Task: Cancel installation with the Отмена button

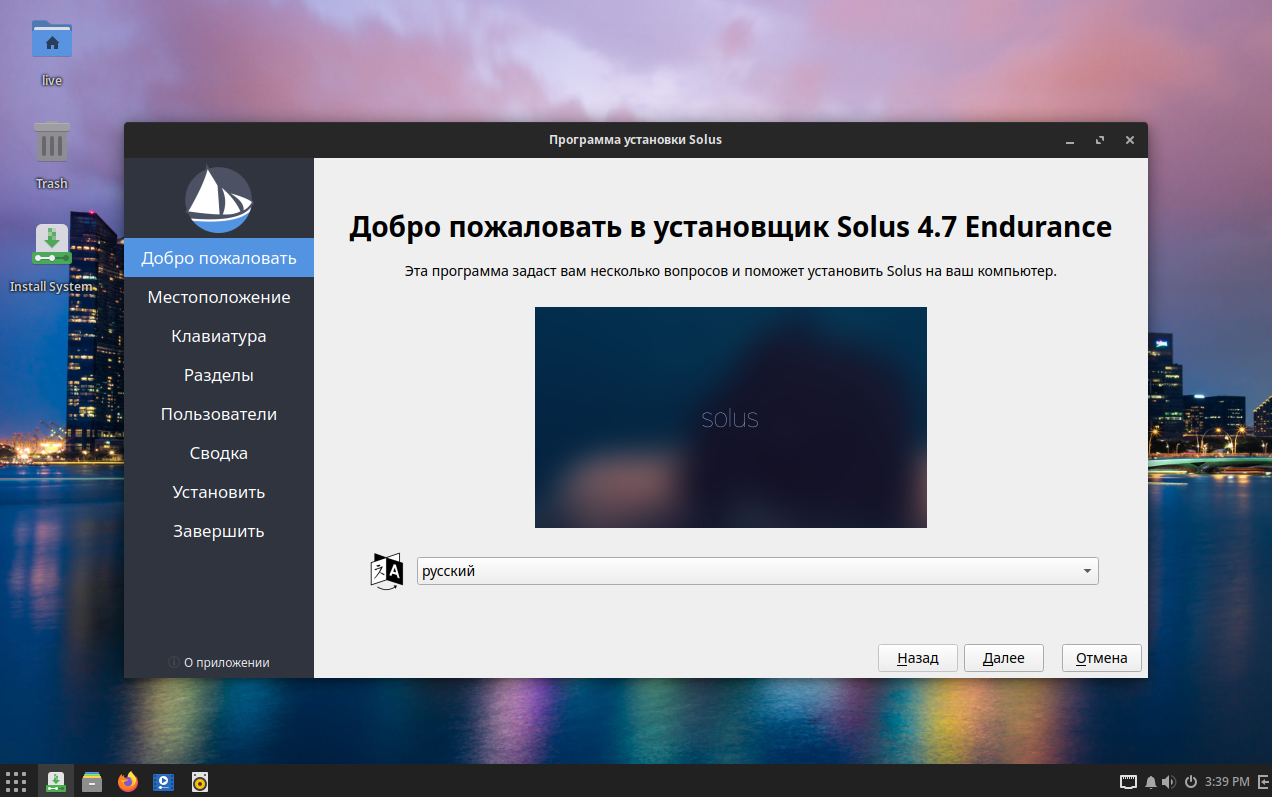Action: (x=1101, y=657)
